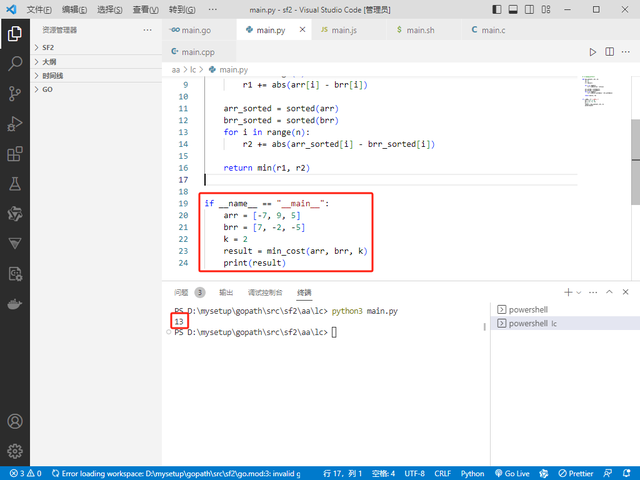Split the editor to the right
The image size is (640, 480).
point(609,52)
